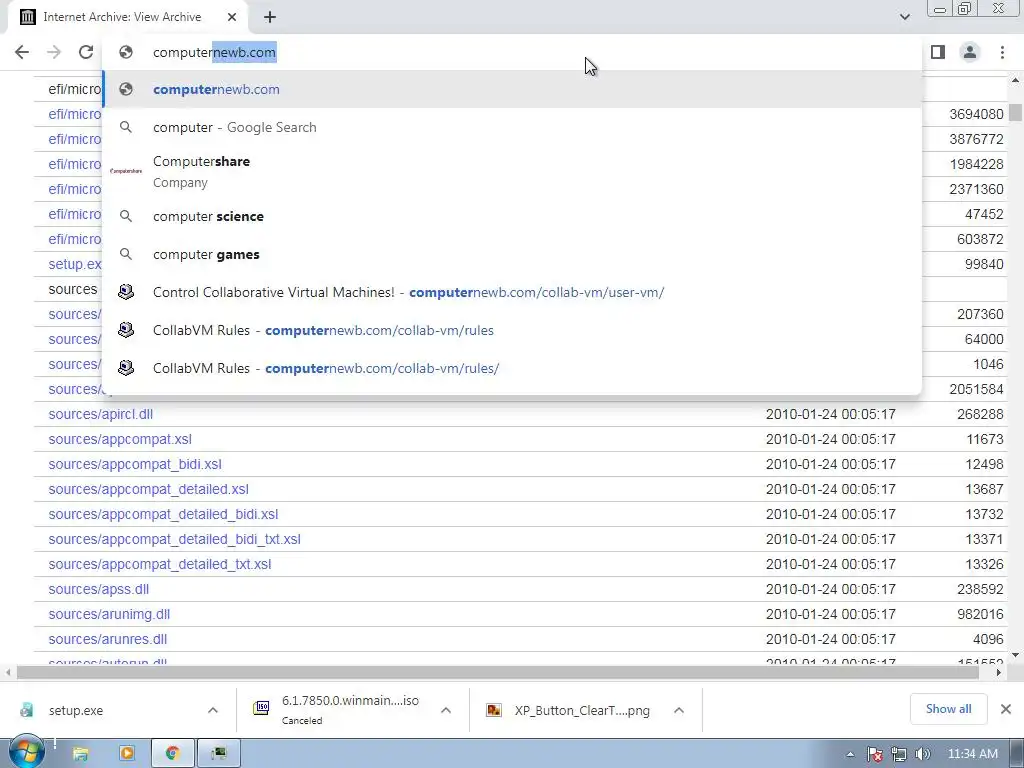
Task: Click the scroll-right arrow
Action: 998,672
